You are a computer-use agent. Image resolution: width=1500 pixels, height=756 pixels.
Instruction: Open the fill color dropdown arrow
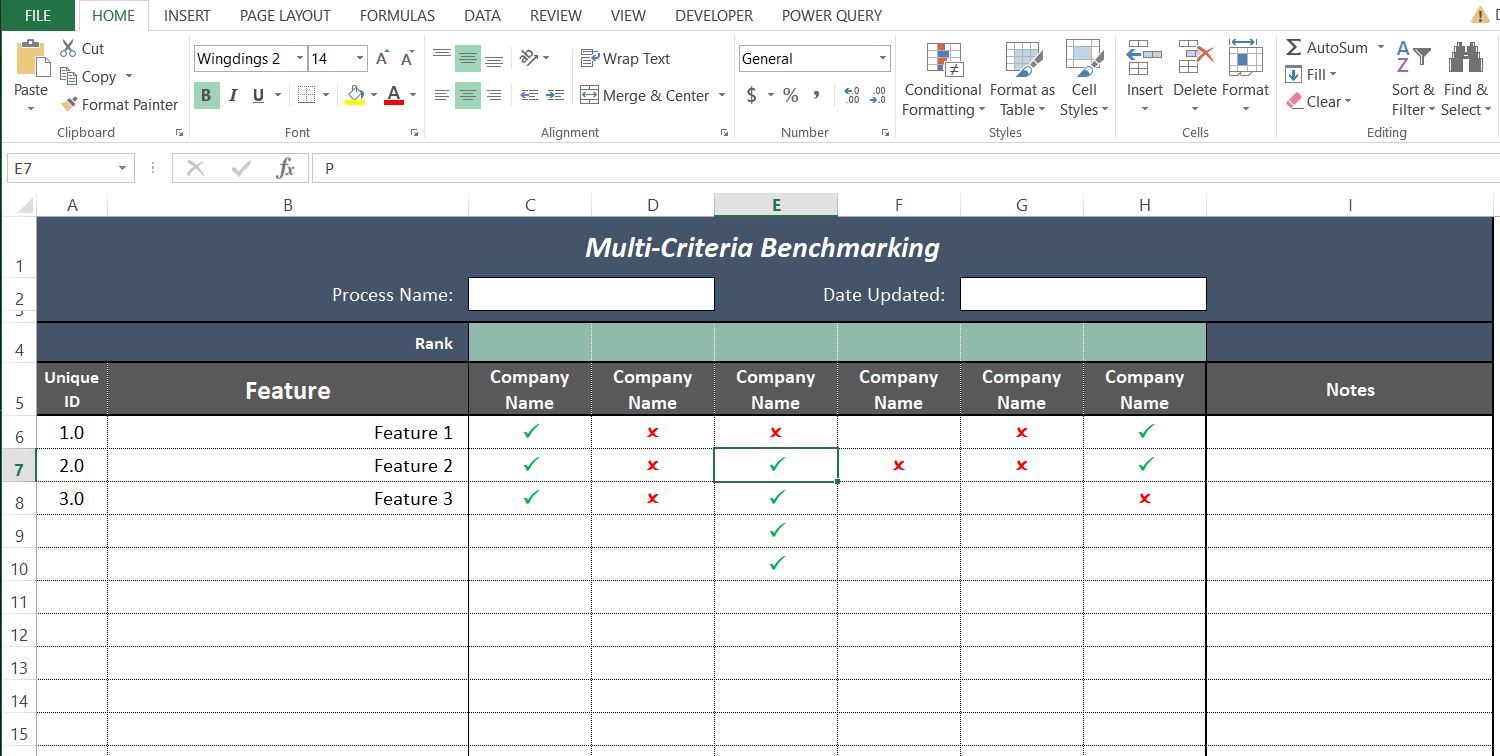372,95
